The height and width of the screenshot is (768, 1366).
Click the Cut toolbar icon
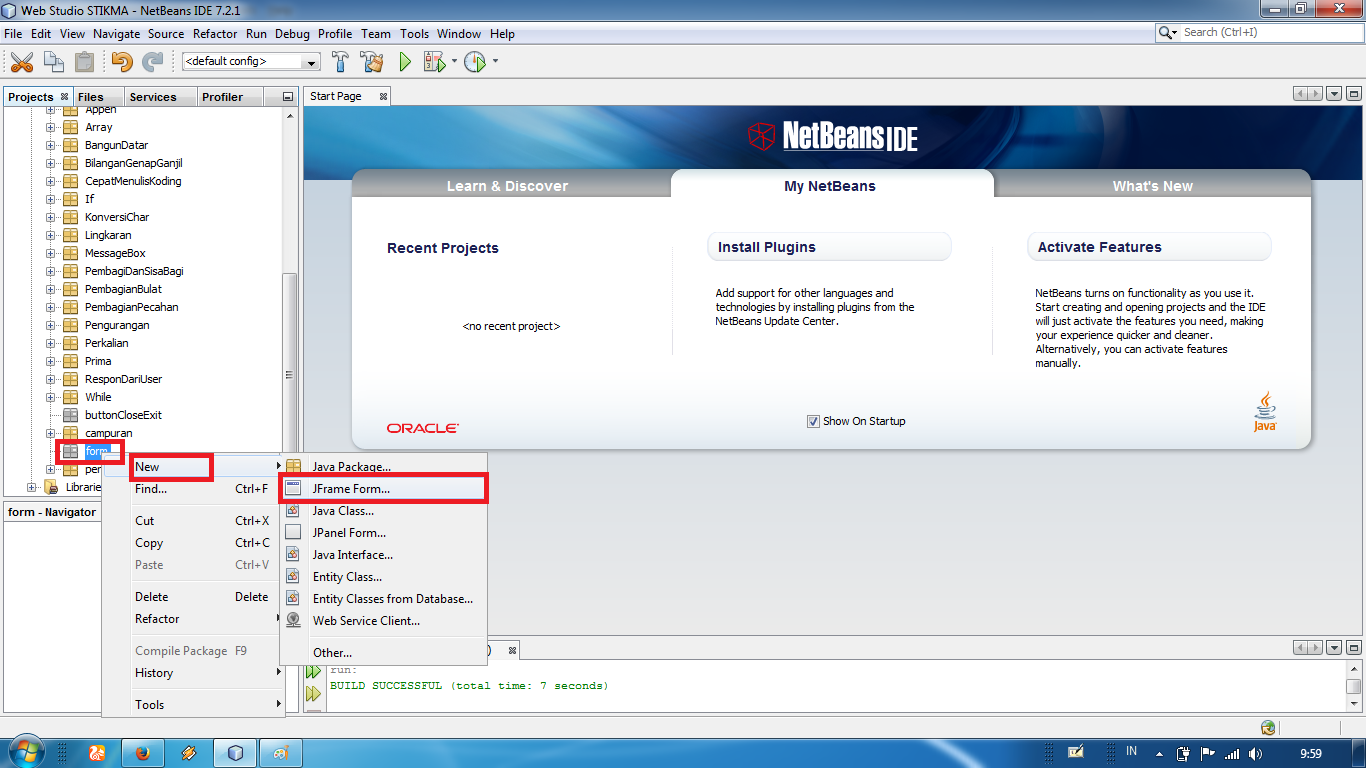pyautogui.click(x=22, y=61)
